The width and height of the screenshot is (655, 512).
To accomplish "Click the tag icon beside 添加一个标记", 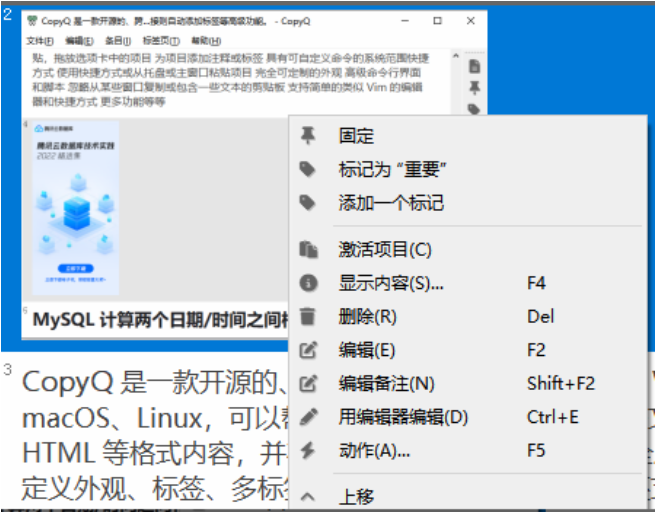I will (x=308, y=203).
